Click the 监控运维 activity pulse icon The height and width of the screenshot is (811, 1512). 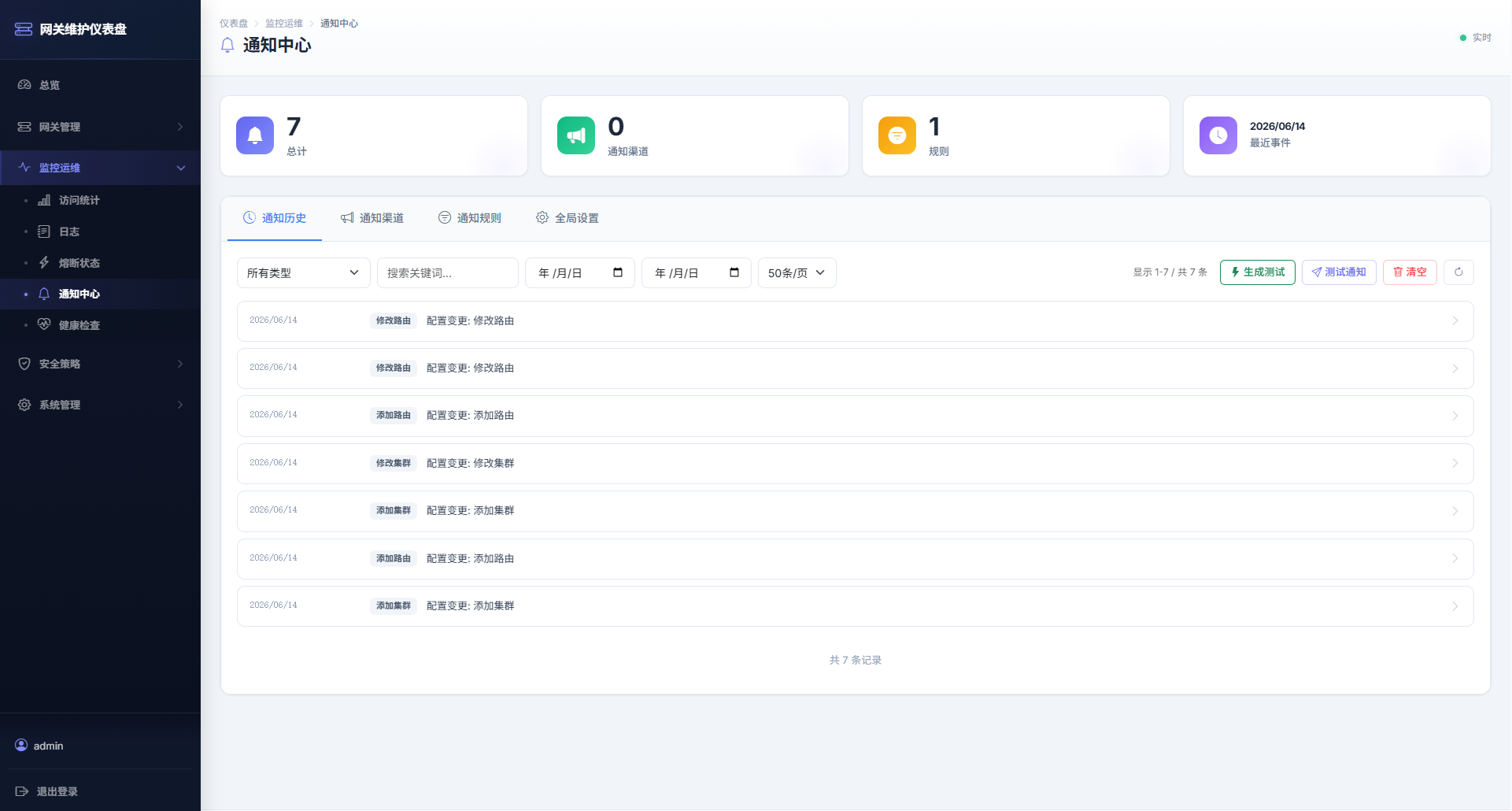pyautogui.click(x=24, y=168)
